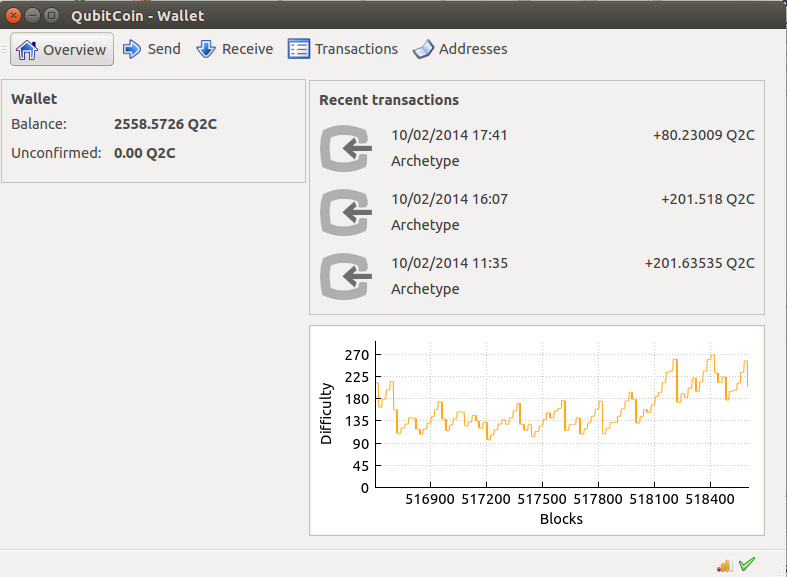Click the 518400 block tick label
This screenshot has width=787, height=577.
pos(710,499)
